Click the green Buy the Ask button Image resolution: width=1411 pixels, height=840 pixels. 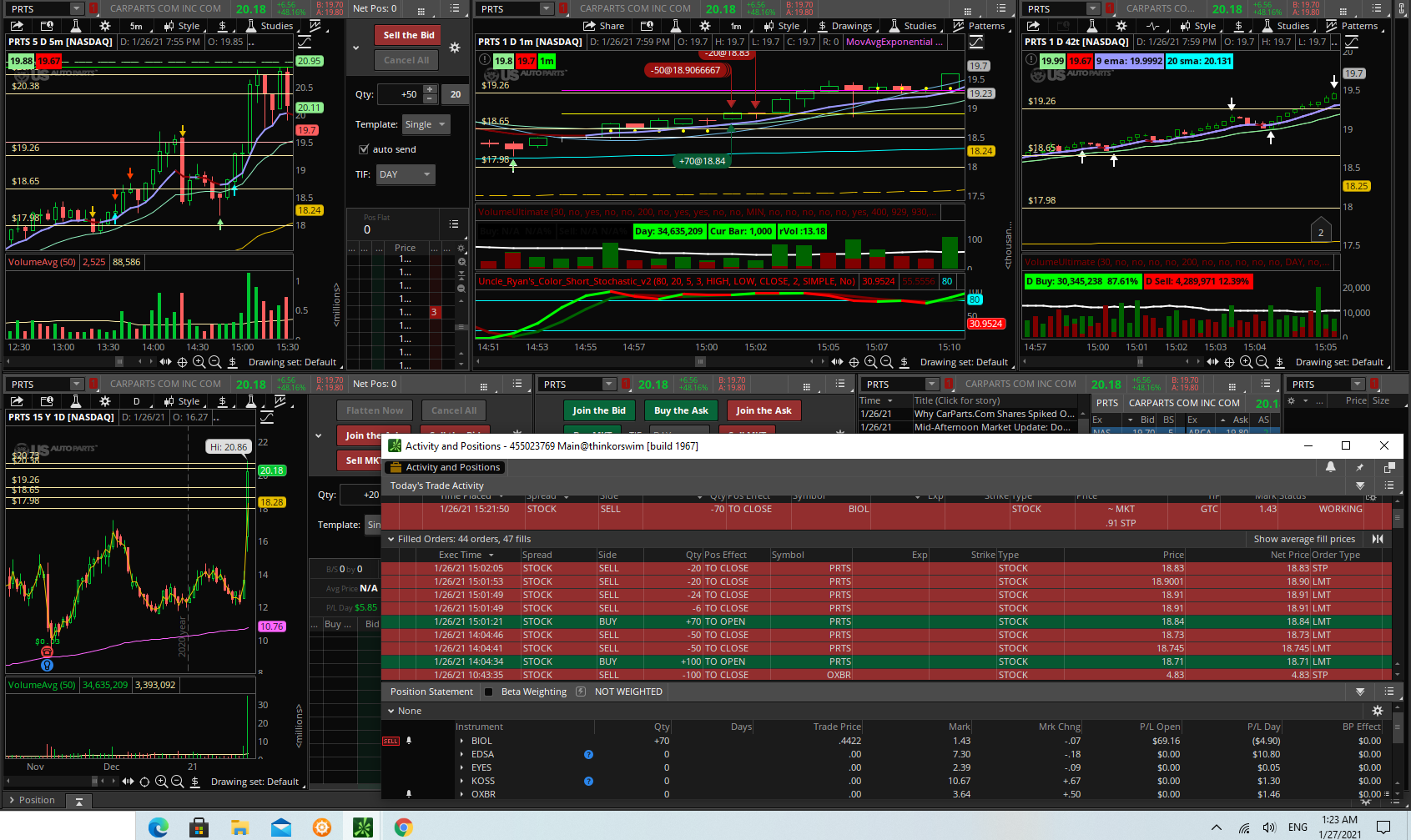tap(681, 410)
